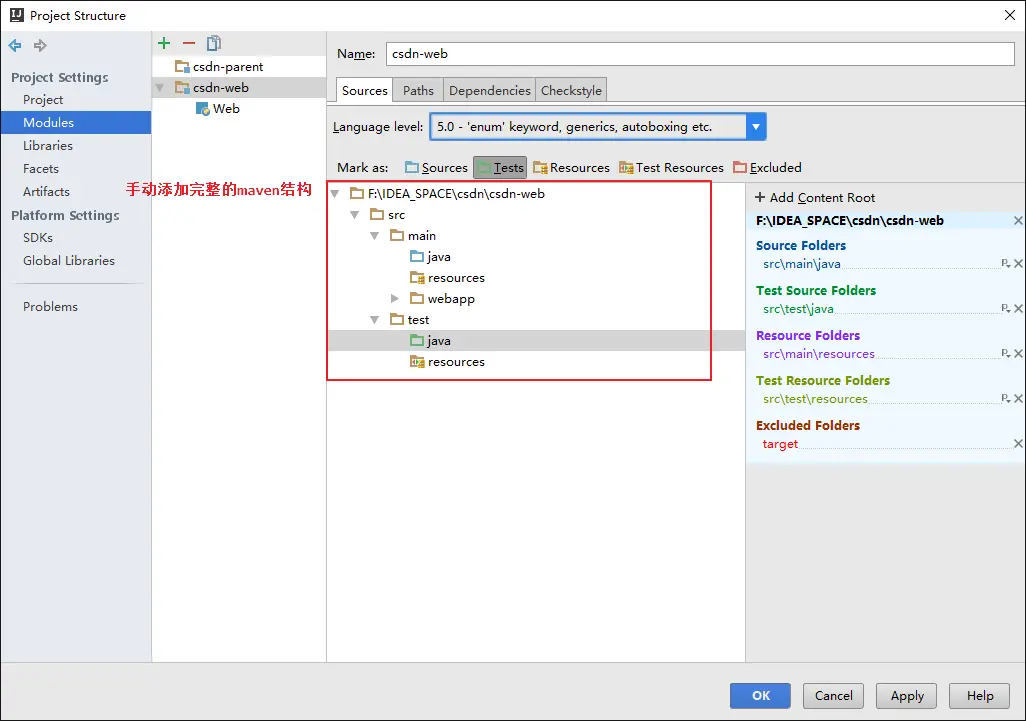The width and height of the screenshot is (1026, 721).
Task: Click the Help button
Action: click(980, 695)
